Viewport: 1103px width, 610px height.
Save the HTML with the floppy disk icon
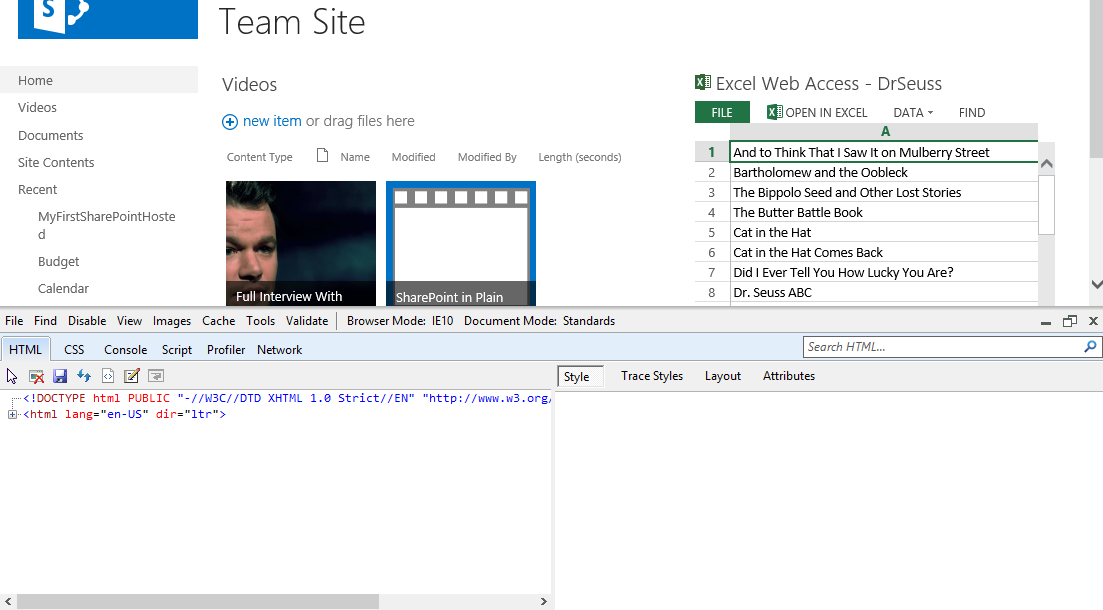point(60,376)
